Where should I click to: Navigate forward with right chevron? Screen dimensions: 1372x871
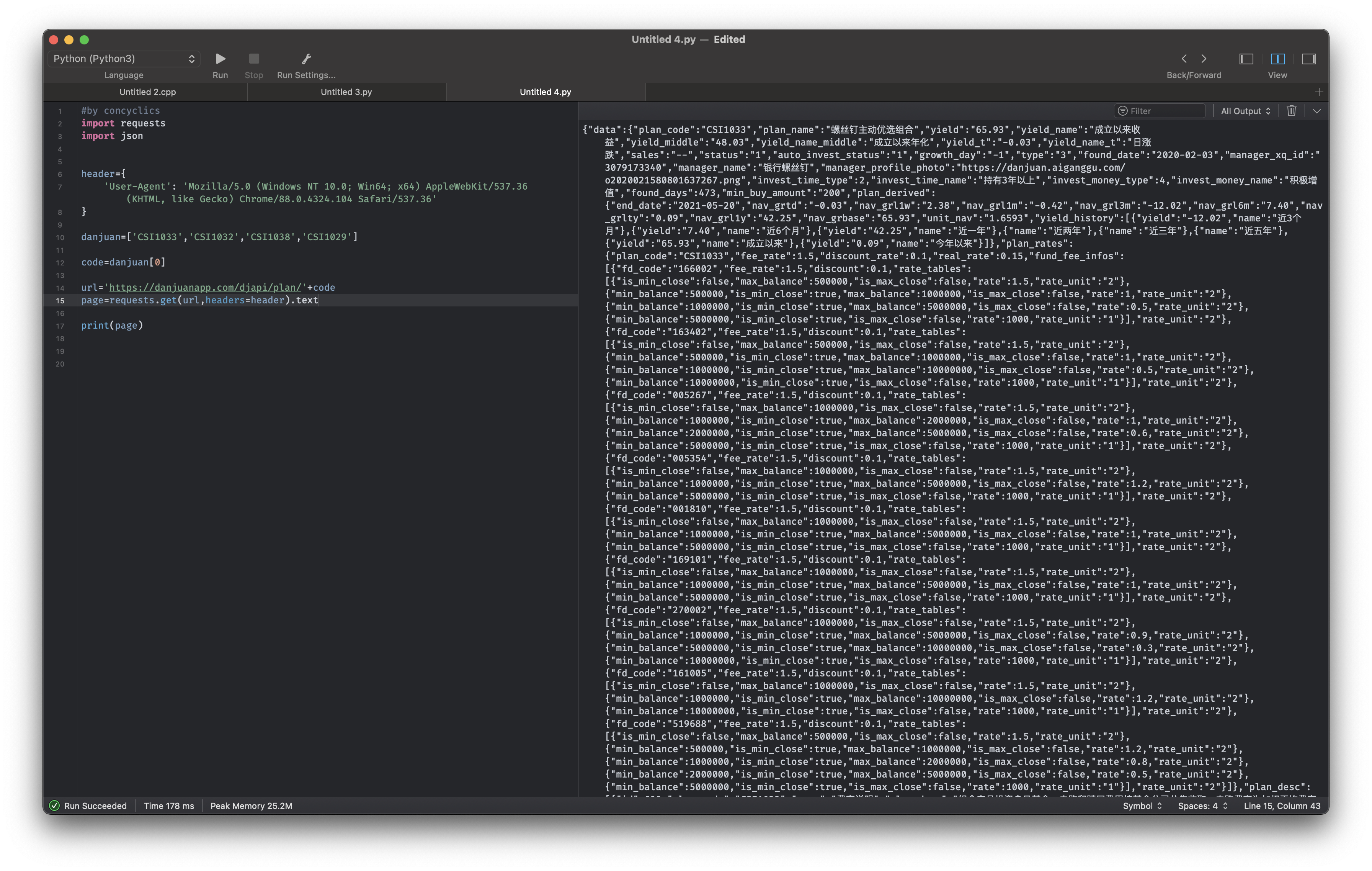(x=1204, y=59)
